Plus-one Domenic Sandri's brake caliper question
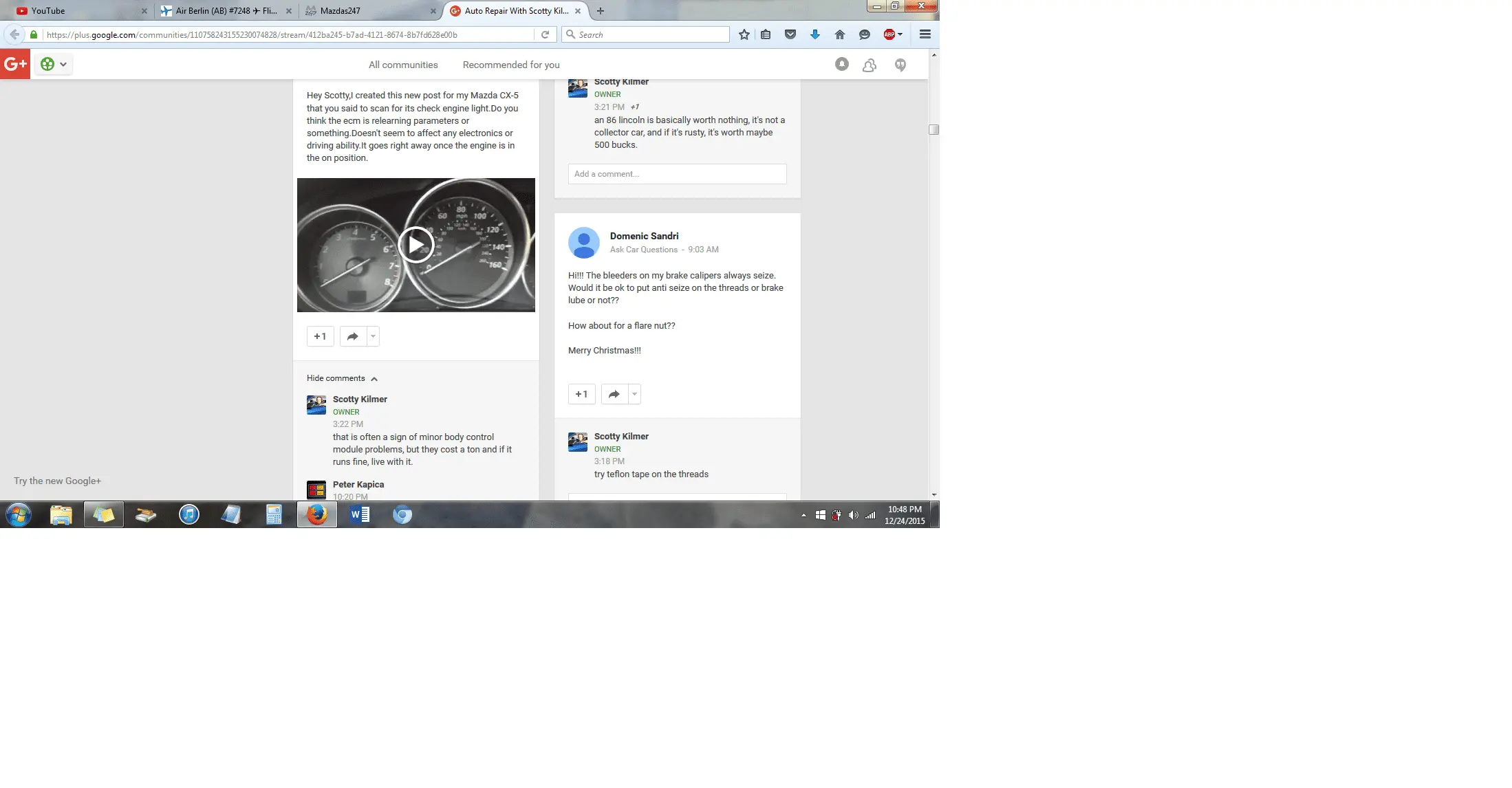The image size is (1512, 788). pos(581,394)
